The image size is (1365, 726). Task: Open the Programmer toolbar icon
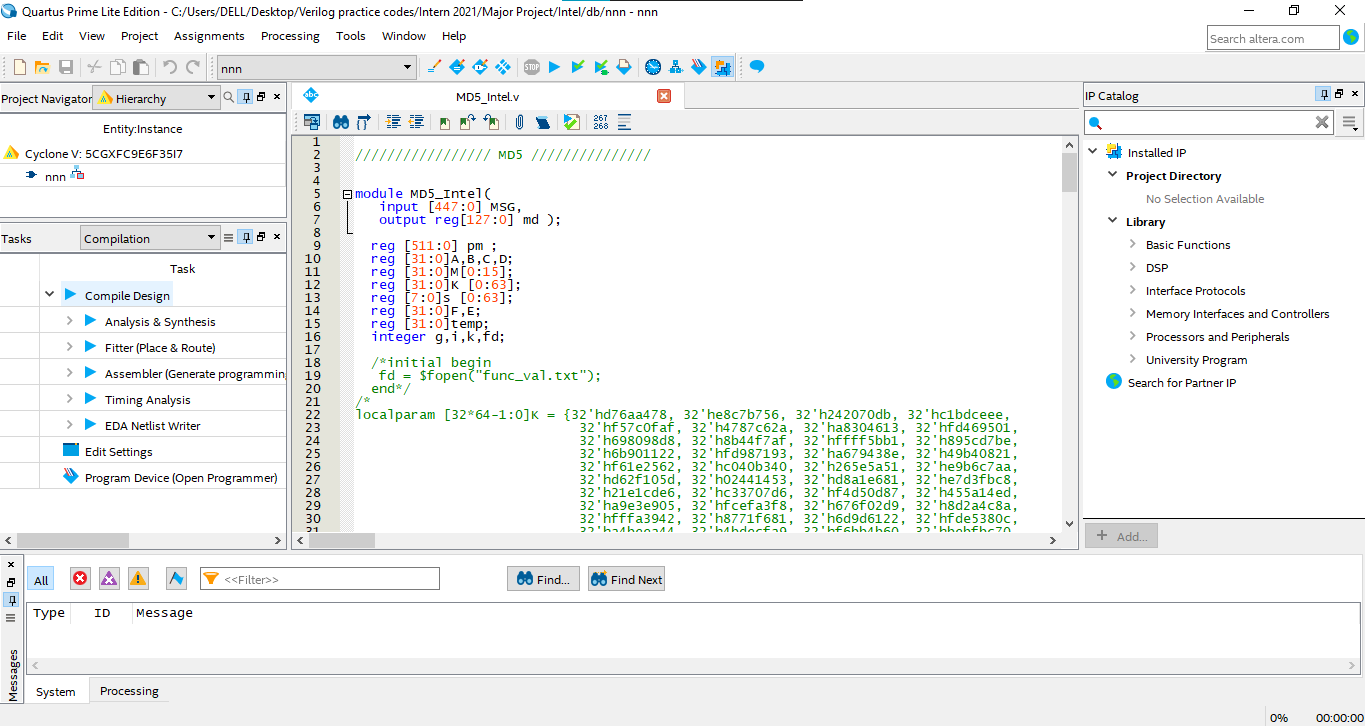[x=699, y=67]
